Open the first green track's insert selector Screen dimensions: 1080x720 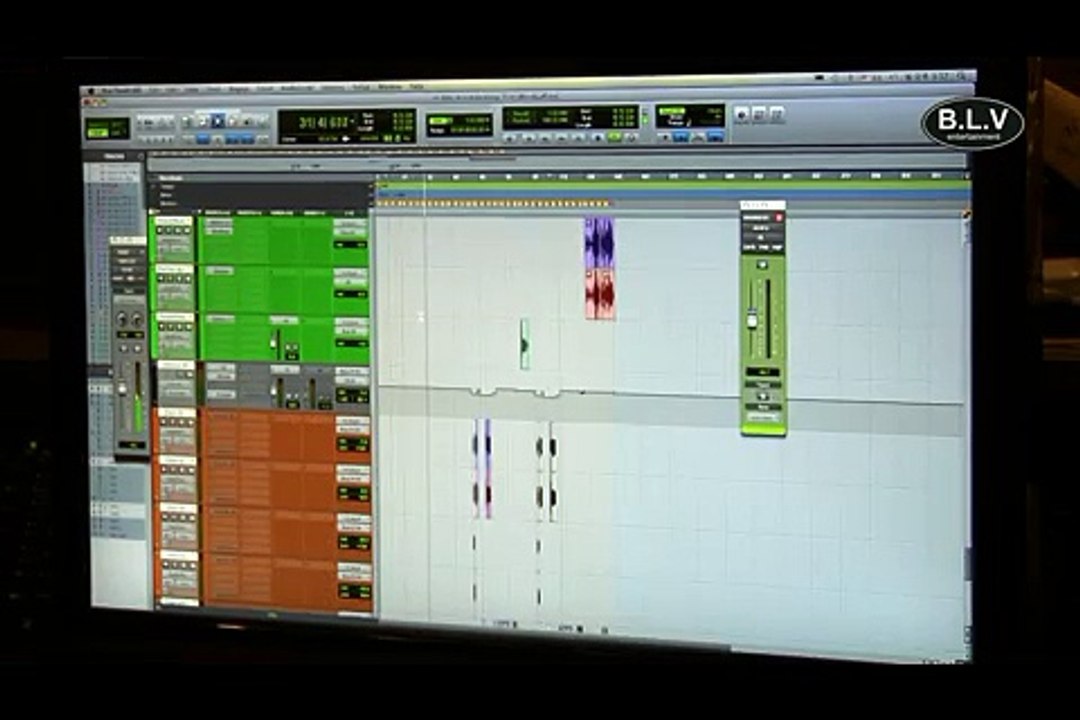point(219,222)
